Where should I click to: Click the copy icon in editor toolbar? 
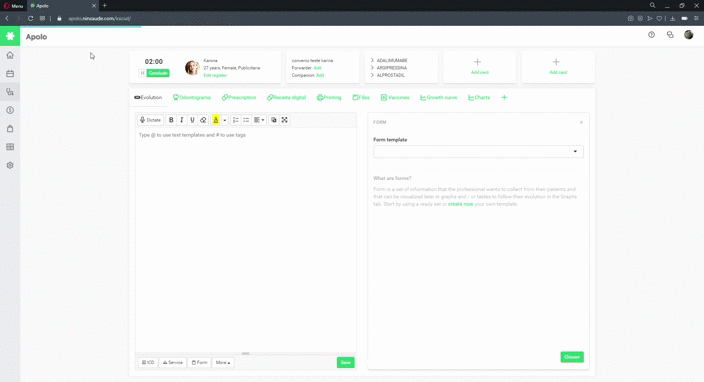coord(273,120)
